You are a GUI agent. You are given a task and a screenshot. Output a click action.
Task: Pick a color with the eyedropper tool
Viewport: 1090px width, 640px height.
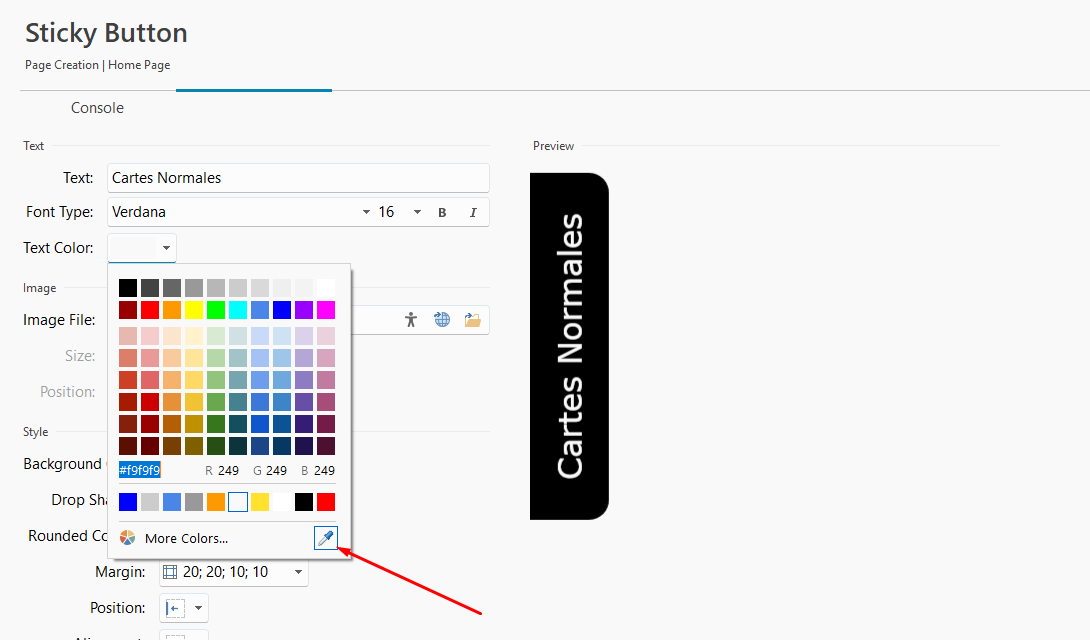(326, 538)
